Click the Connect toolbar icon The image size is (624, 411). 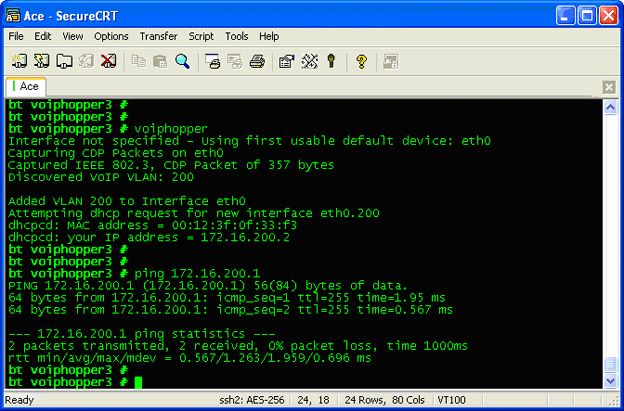18,61
